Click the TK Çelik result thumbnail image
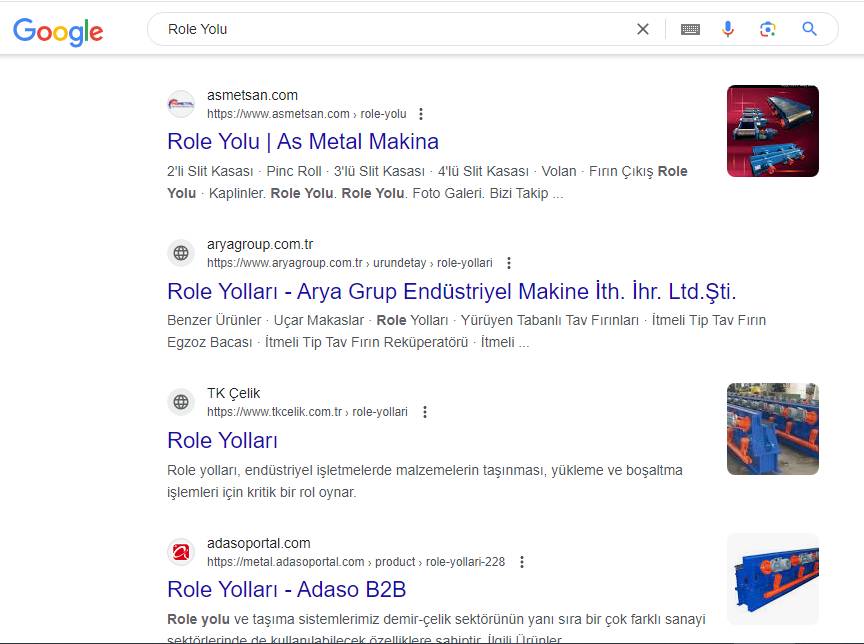864x644 pixels. pyautogui.click(x=772, y=429)
